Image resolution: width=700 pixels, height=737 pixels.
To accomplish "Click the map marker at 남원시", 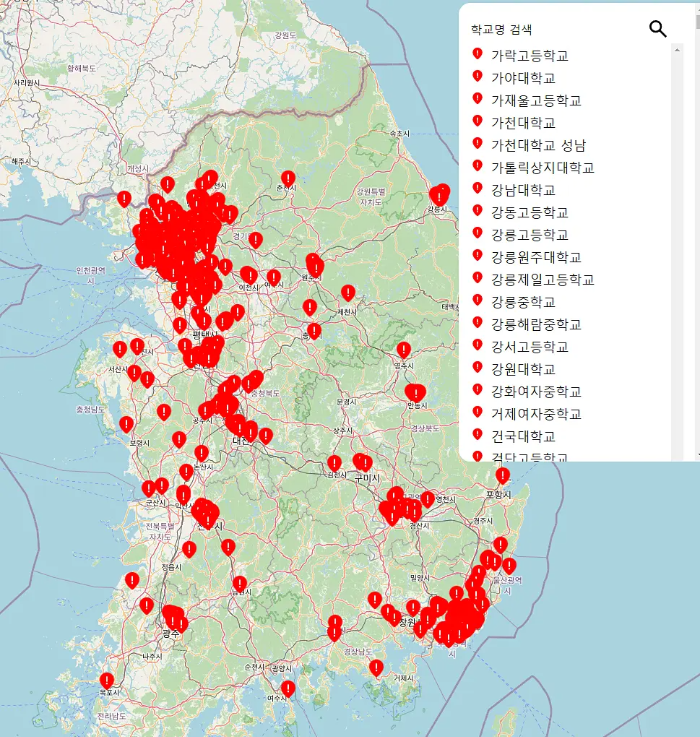I will point(240,585).
